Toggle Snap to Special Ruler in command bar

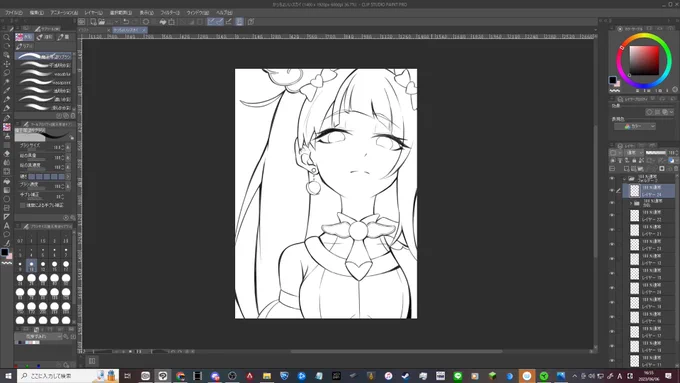pyautogui.click(x=219, y=22)
